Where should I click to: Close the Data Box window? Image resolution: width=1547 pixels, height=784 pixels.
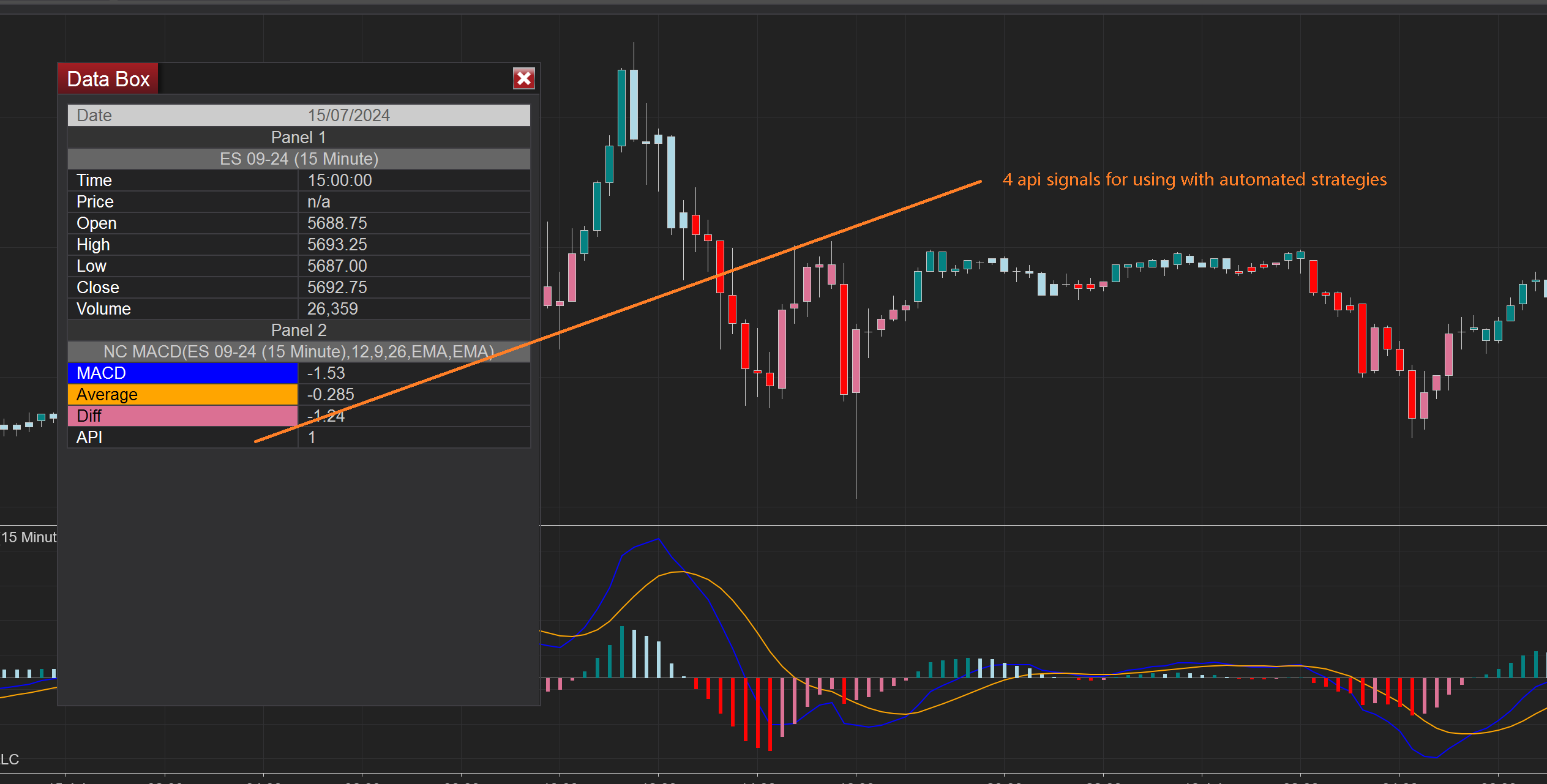point(523,78)
